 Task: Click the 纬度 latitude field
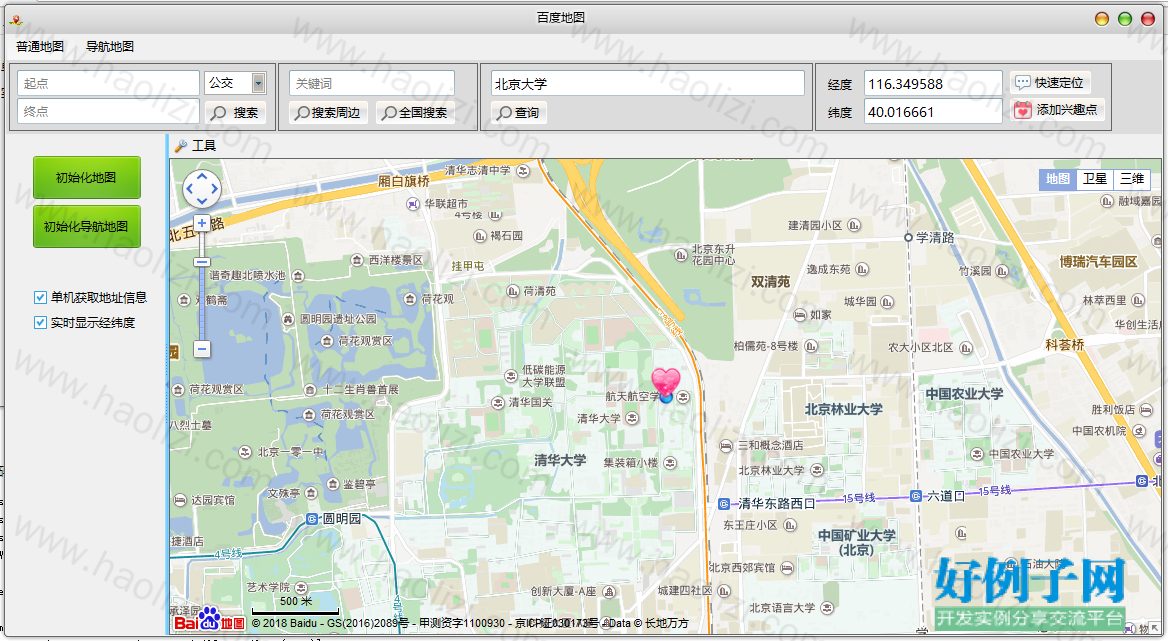(x=933, y=112)
